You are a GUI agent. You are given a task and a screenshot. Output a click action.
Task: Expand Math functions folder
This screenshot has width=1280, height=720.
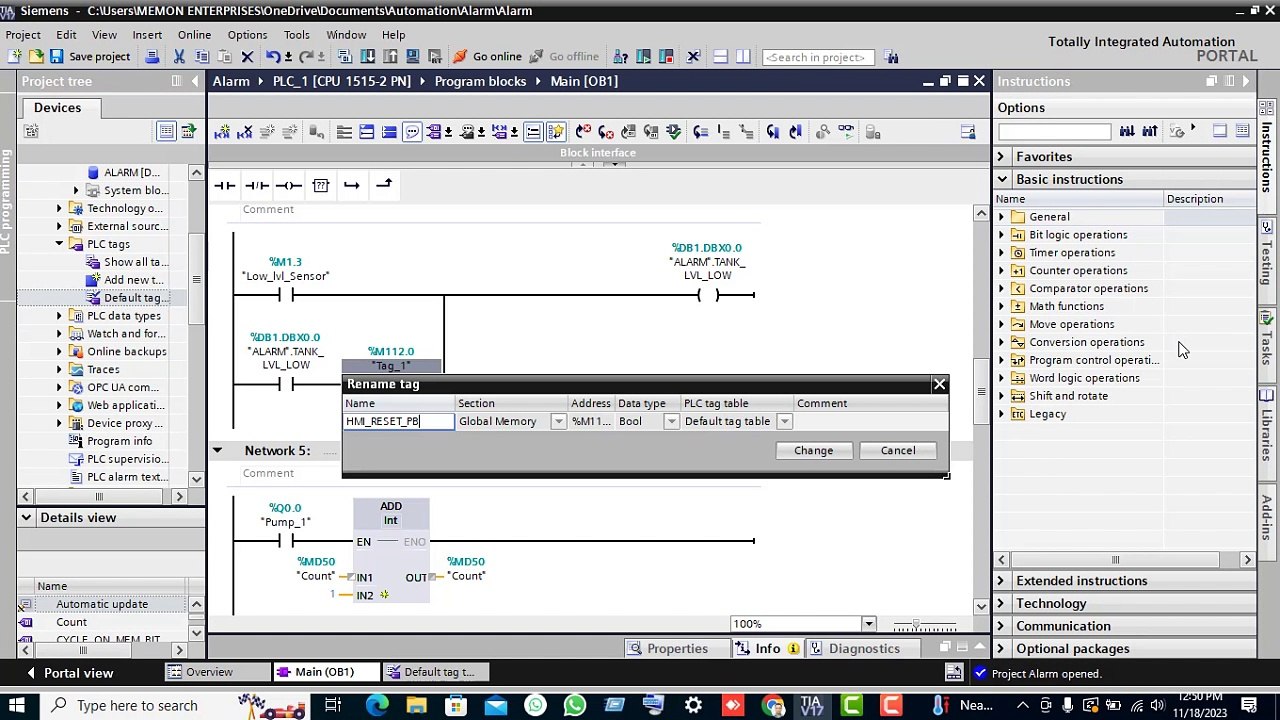1001,307
